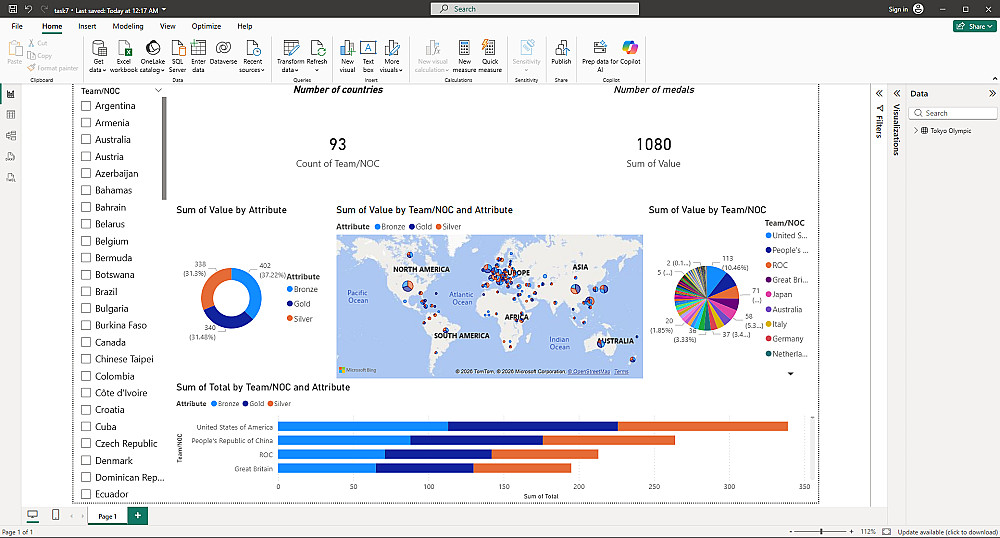The height and width of the screenshot is (538, 1000).
Task: Check the Brazil slicer box
Action: tap(86, 291)
